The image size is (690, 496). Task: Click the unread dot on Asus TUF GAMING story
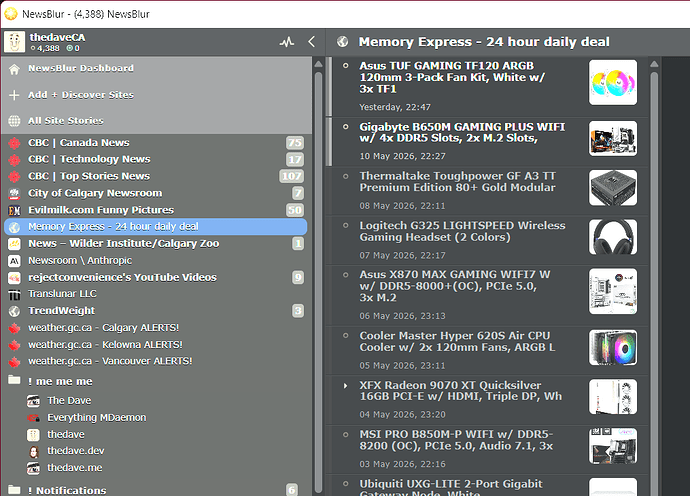[345, 66]
